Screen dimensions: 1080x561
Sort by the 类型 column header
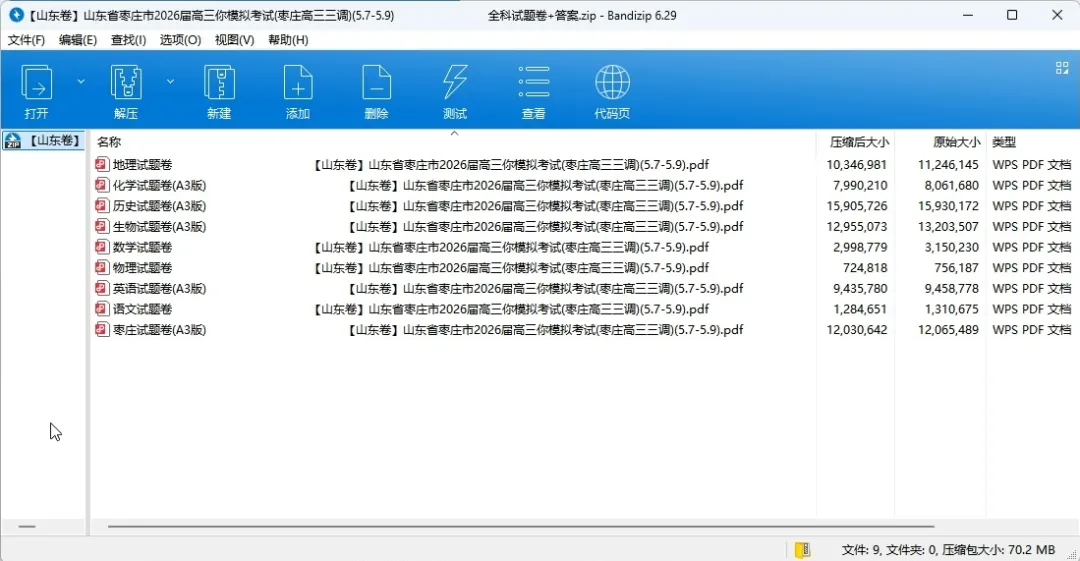1004,142
